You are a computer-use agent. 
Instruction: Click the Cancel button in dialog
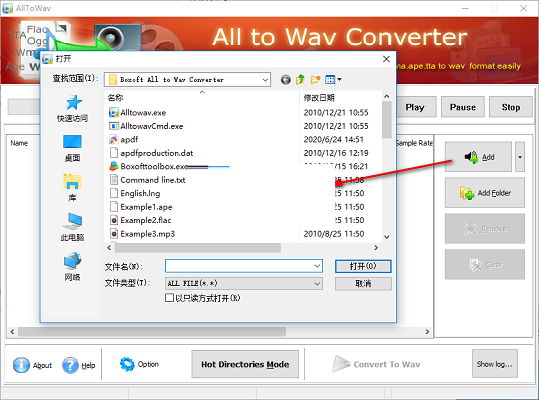pos(363,284)
